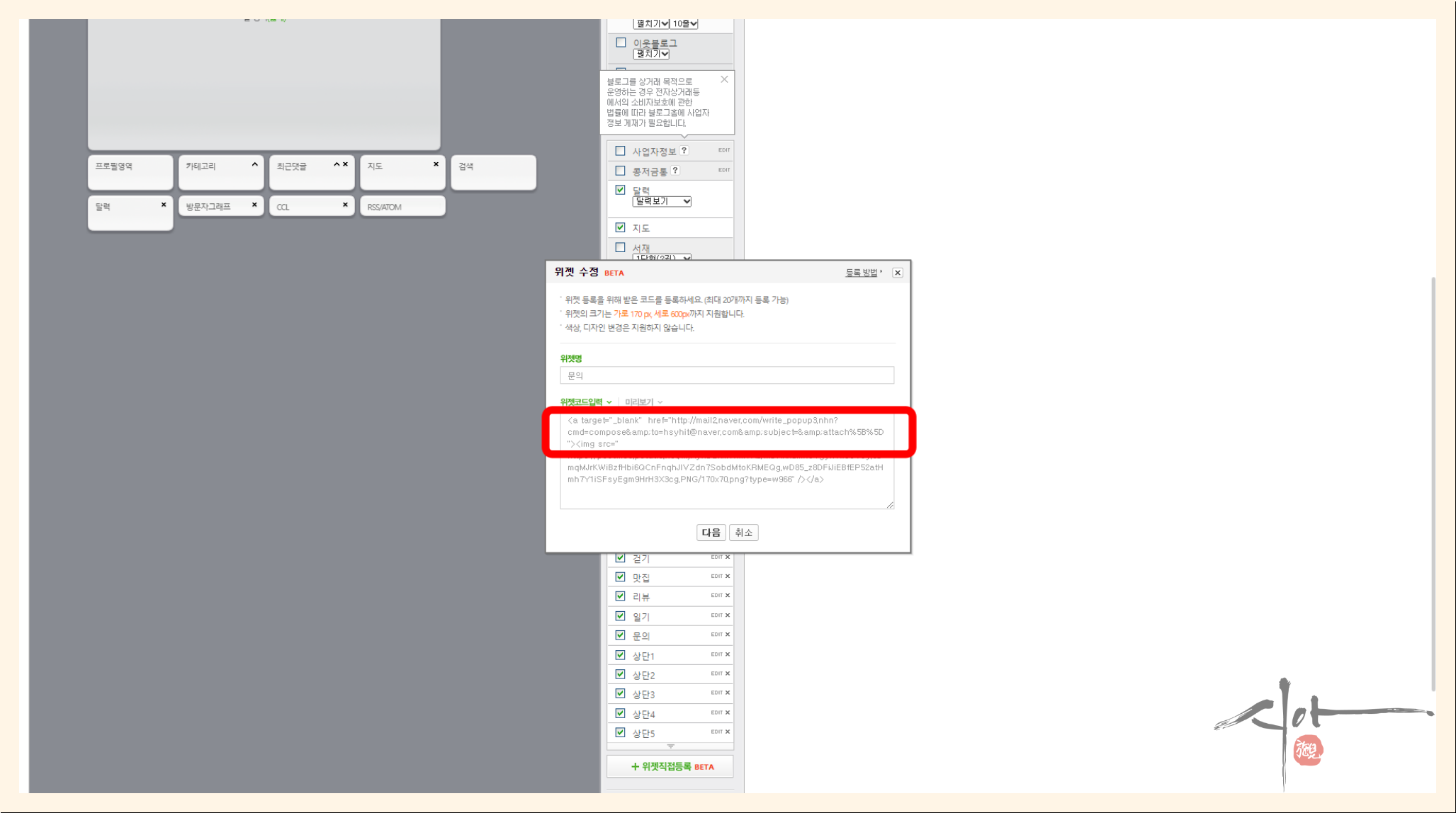Delete the 상단5 widget with its X
The image size is (1456, 813).
728,731
